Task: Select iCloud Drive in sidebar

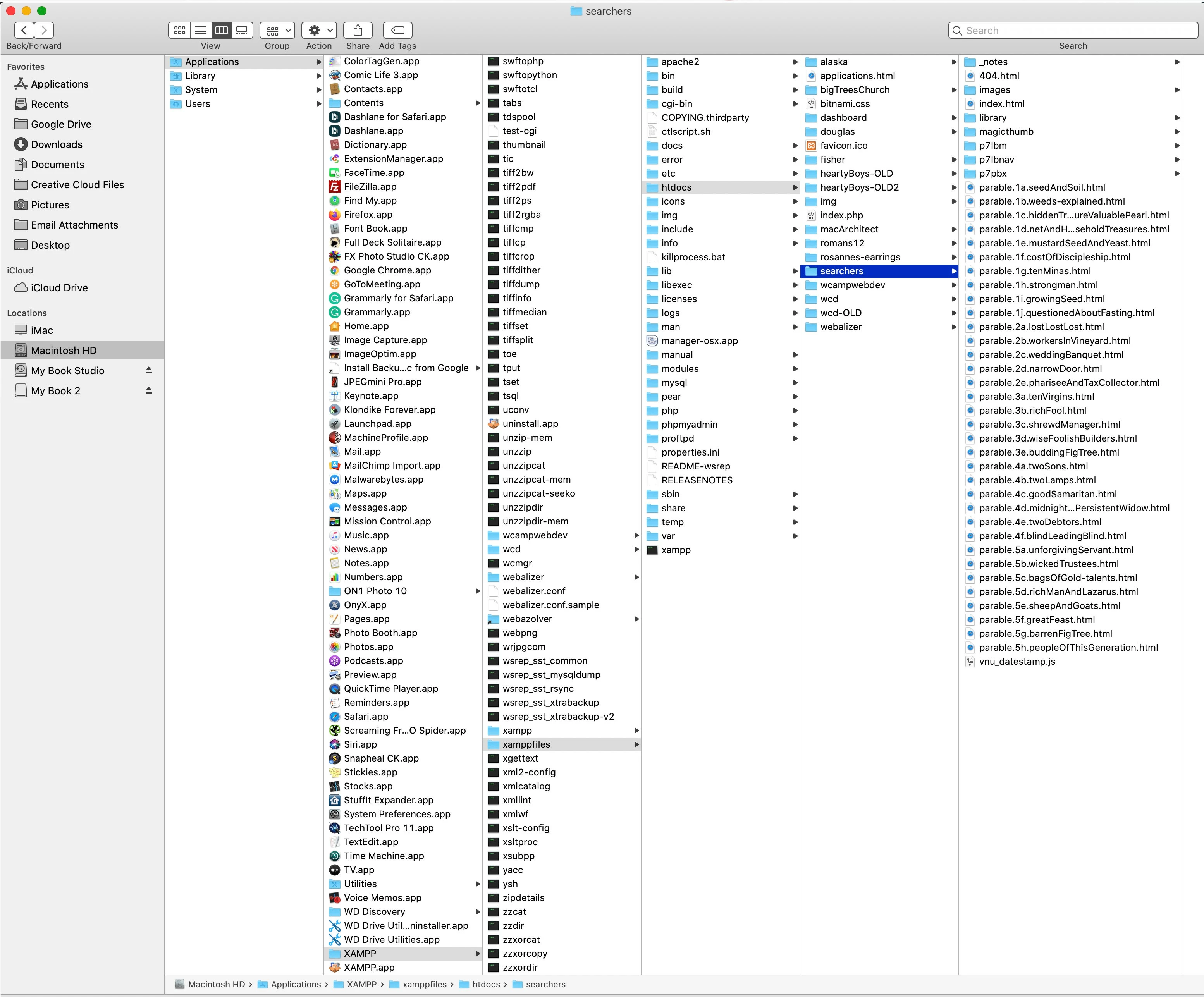Action: click(59, 288)
